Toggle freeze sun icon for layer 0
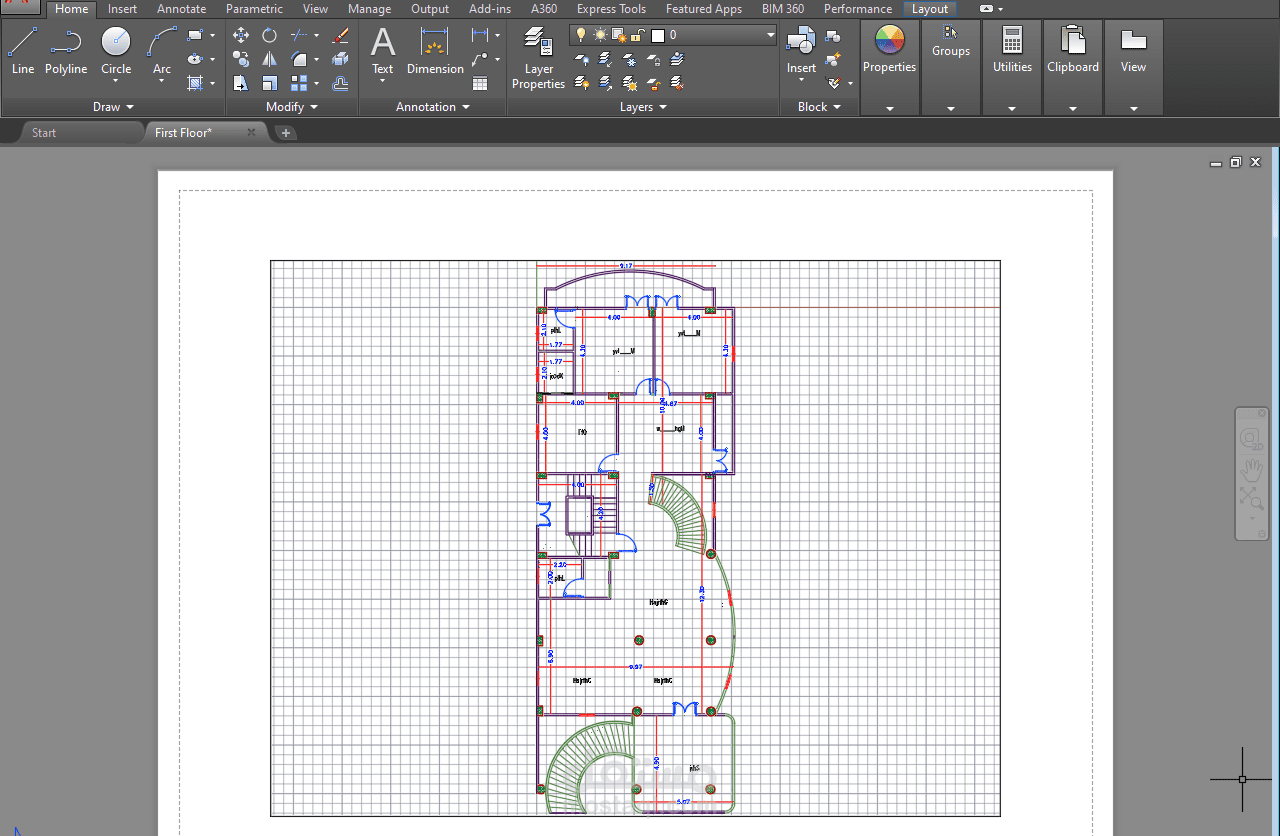The height and width of the screenshot is (836, 1280). point(600,35)
